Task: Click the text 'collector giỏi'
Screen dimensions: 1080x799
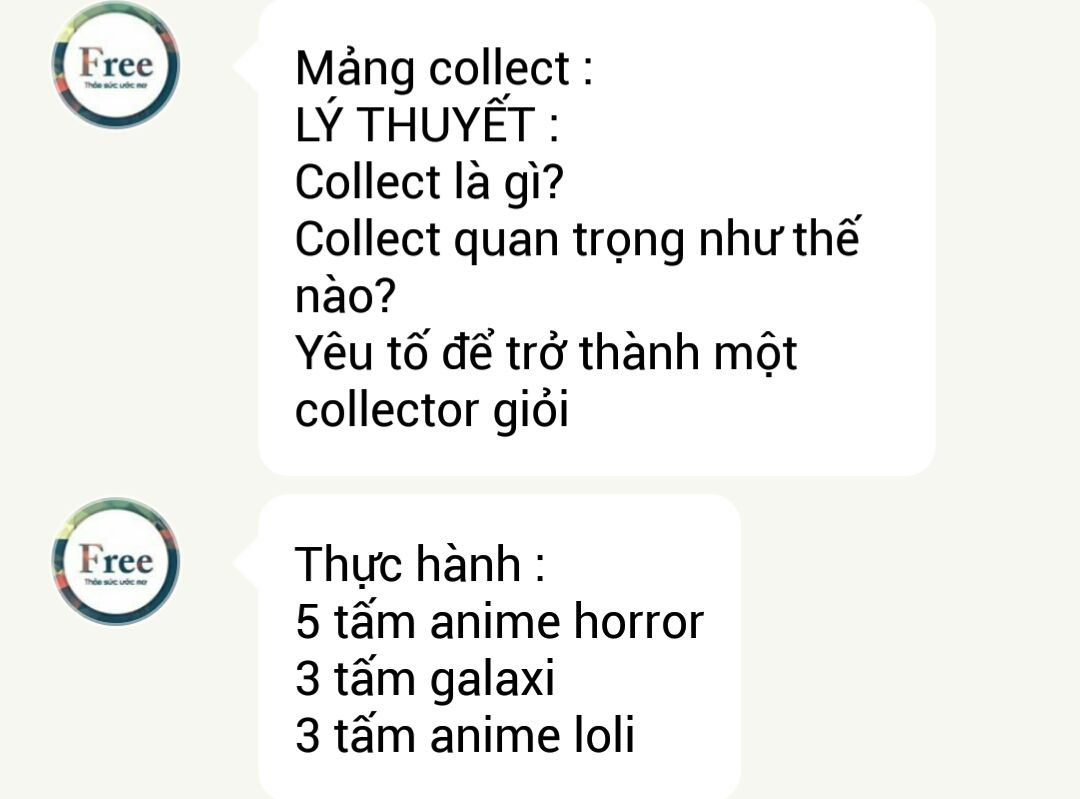Action: click(x=432, y=411)
